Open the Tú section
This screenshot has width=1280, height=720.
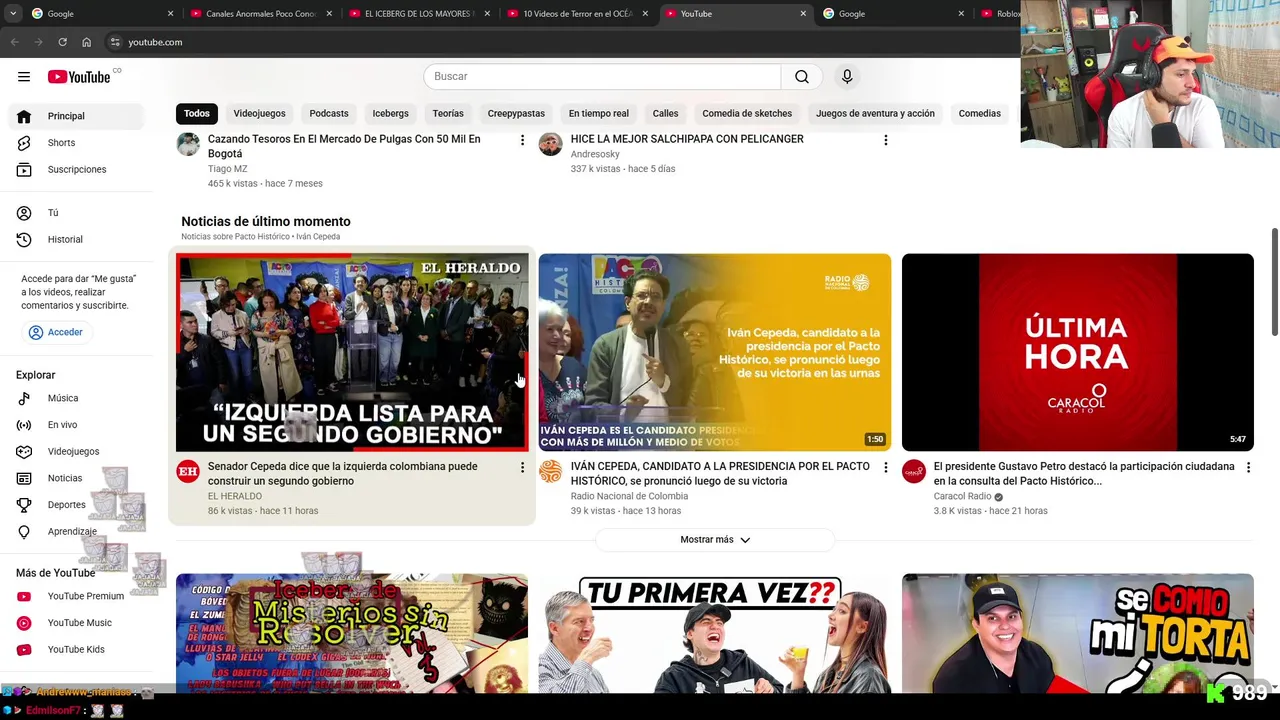pos(78,213)
